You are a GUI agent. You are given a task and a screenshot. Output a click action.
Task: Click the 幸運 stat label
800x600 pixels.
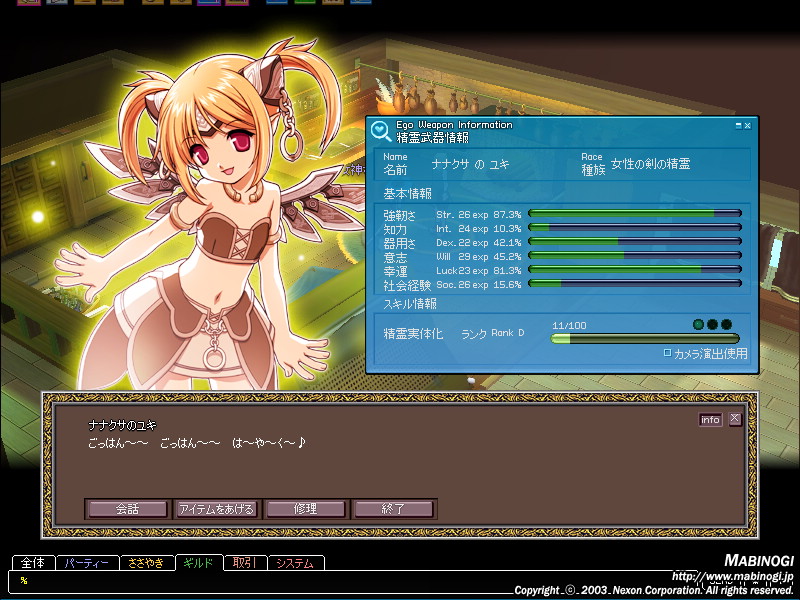click(395, 271)
